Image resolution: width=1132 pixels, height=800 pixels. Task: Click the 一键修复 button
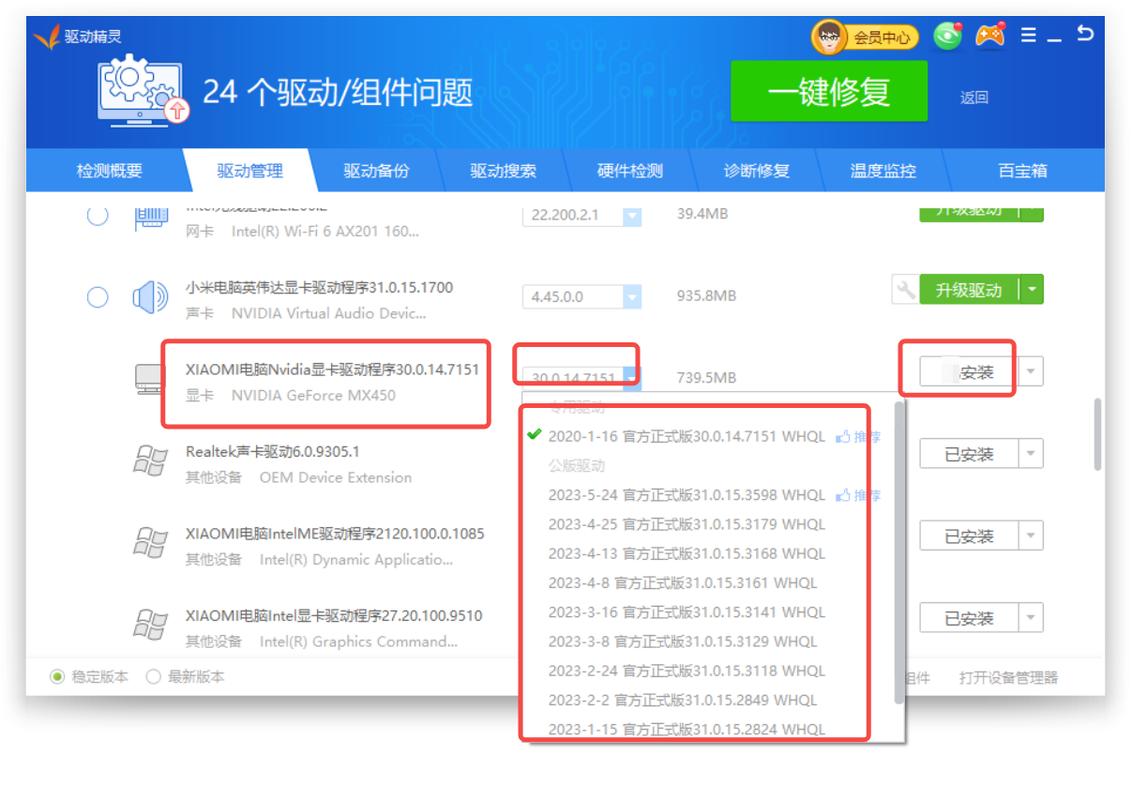coord(829,91)
